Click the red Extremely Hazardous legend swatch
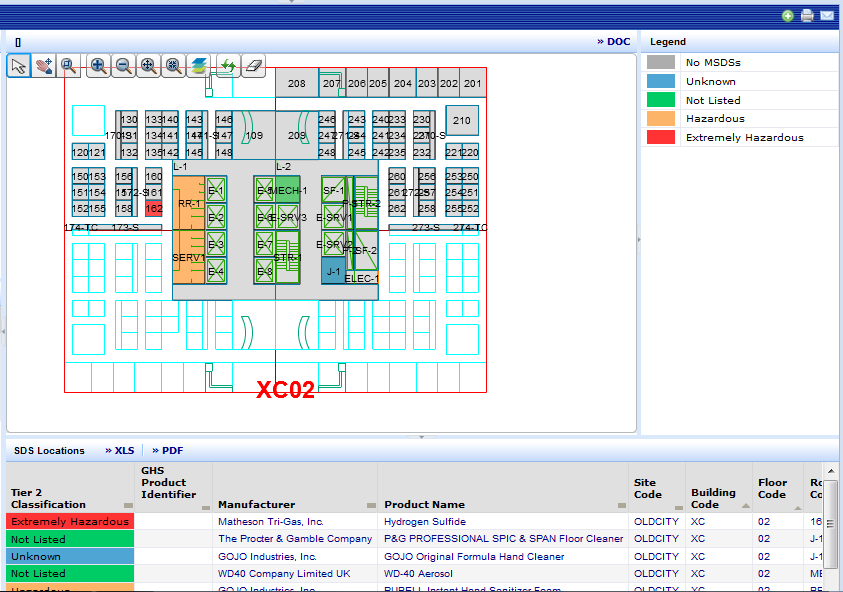This screenshot has width=843, height=592. point(660,138)
